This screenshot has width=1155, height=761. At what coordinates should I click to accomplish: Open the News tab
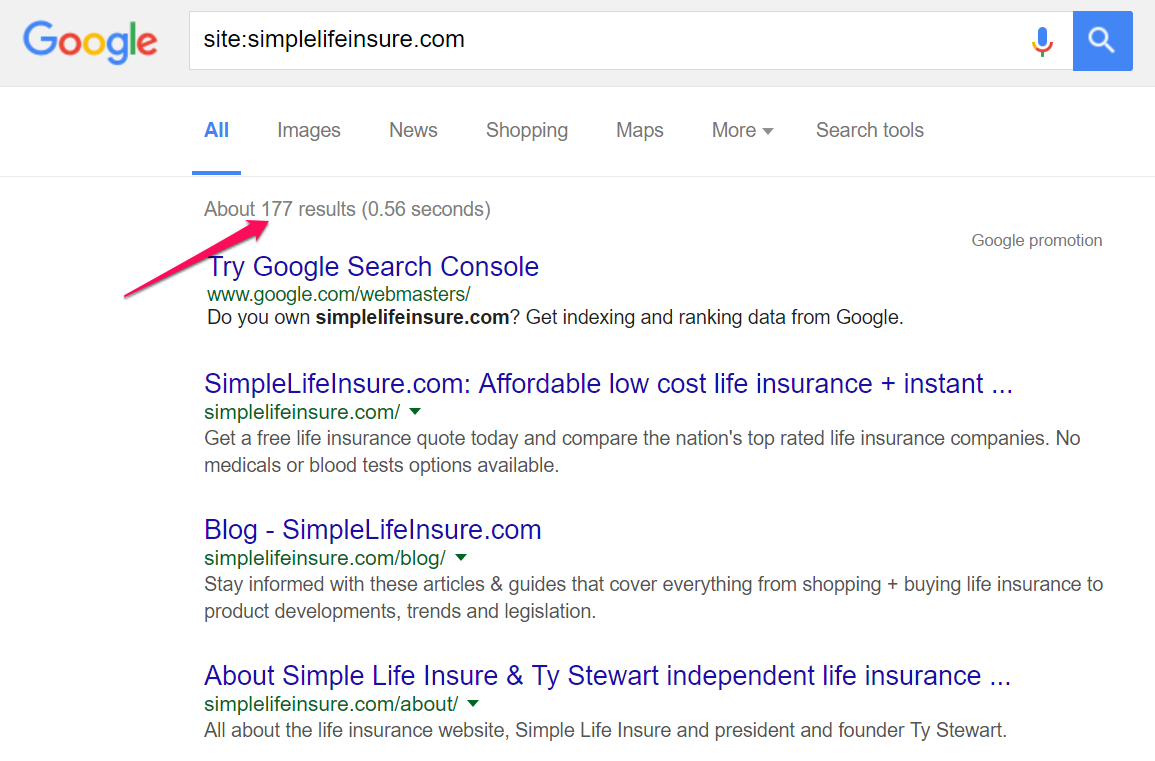[413, 130]
